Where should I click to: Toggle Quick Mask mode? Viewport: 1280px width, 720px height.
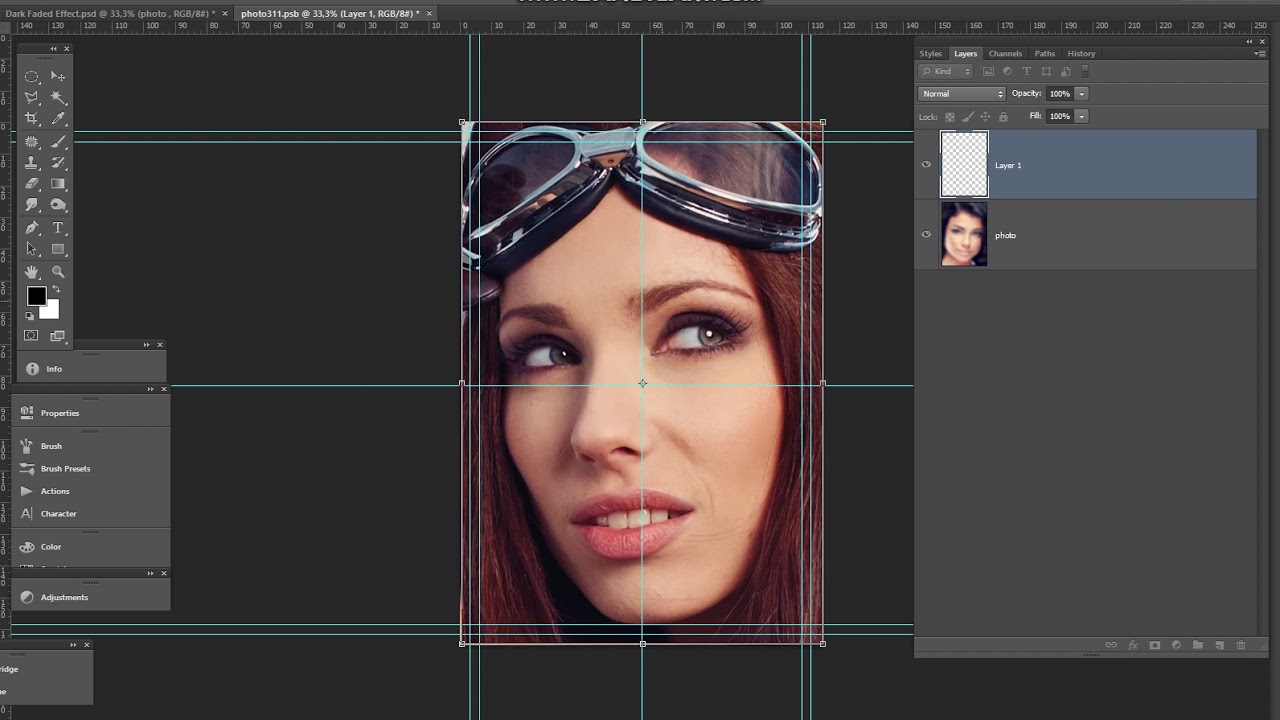pyautogui.click(x=31, y=336)
